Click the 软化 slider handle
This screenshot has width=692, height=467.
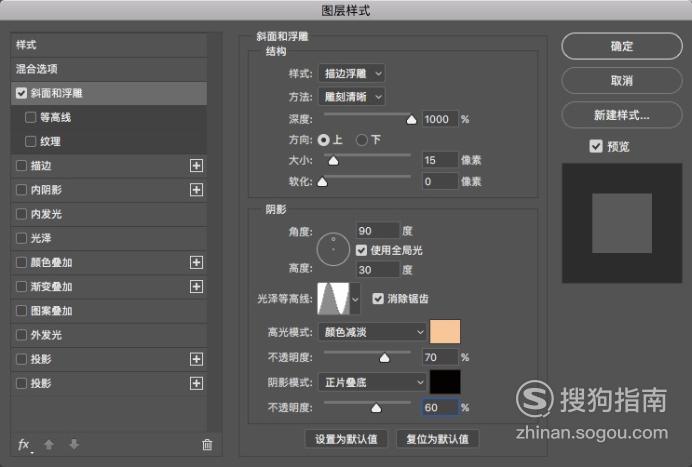coord(323,182)
